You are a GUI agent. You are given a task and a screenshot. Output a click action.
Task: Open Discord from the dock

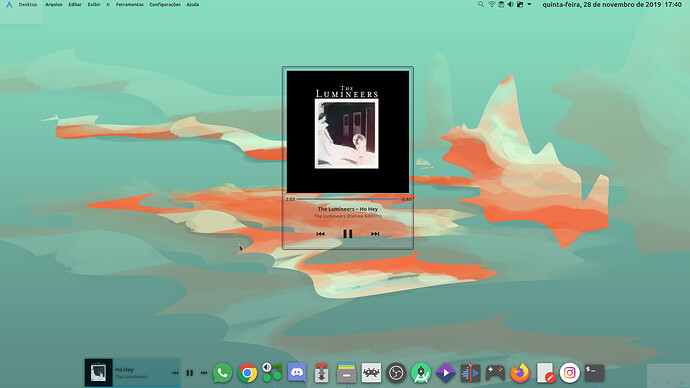coord(297,373)
